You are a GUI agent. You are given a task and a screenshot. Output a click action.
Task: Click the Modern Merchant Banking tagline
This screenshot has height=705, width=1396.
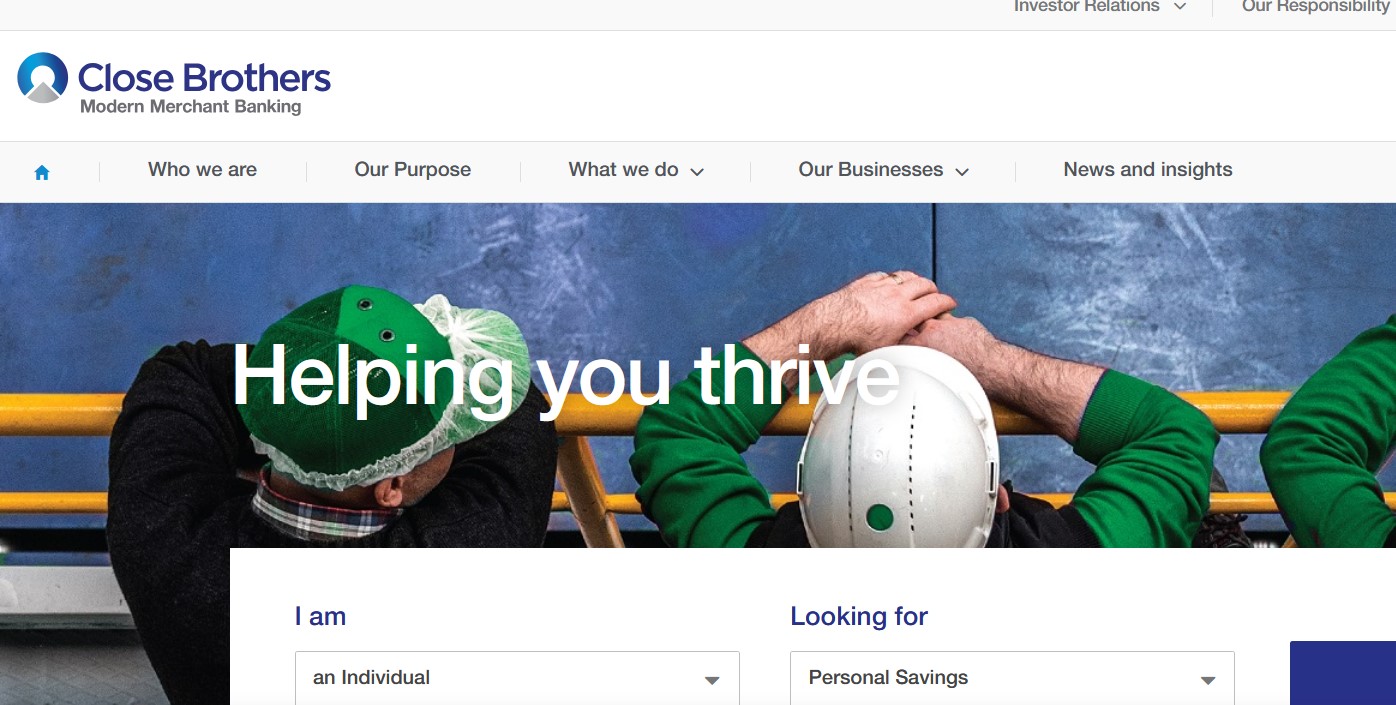pyautogui.click(x=190, y=107)
